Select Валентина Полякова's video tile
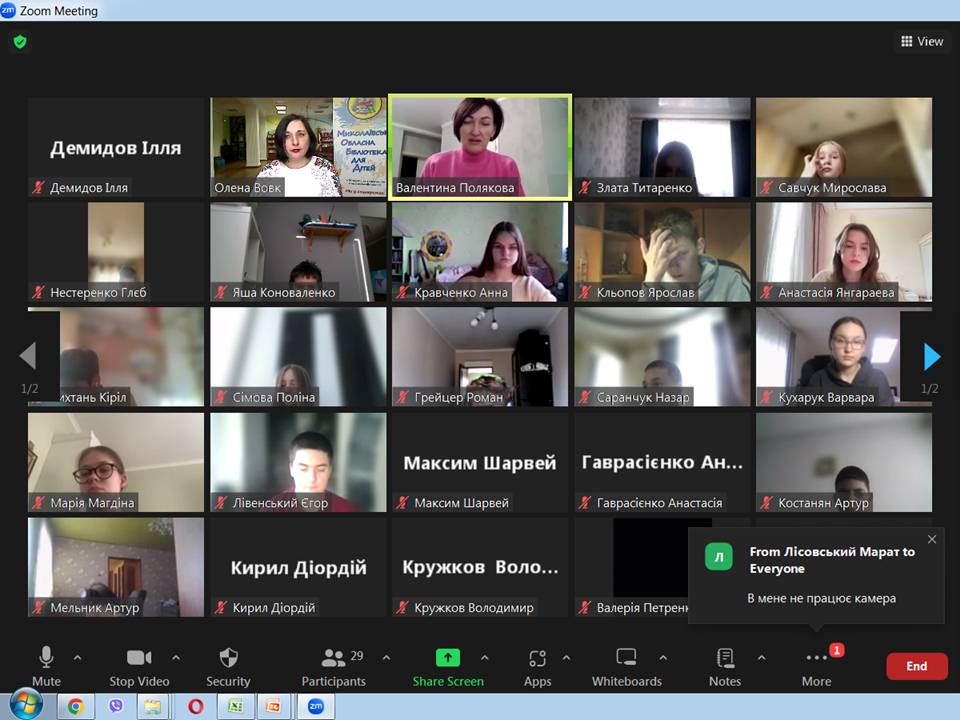Screen dimensions: 960x720 point(480,146)
